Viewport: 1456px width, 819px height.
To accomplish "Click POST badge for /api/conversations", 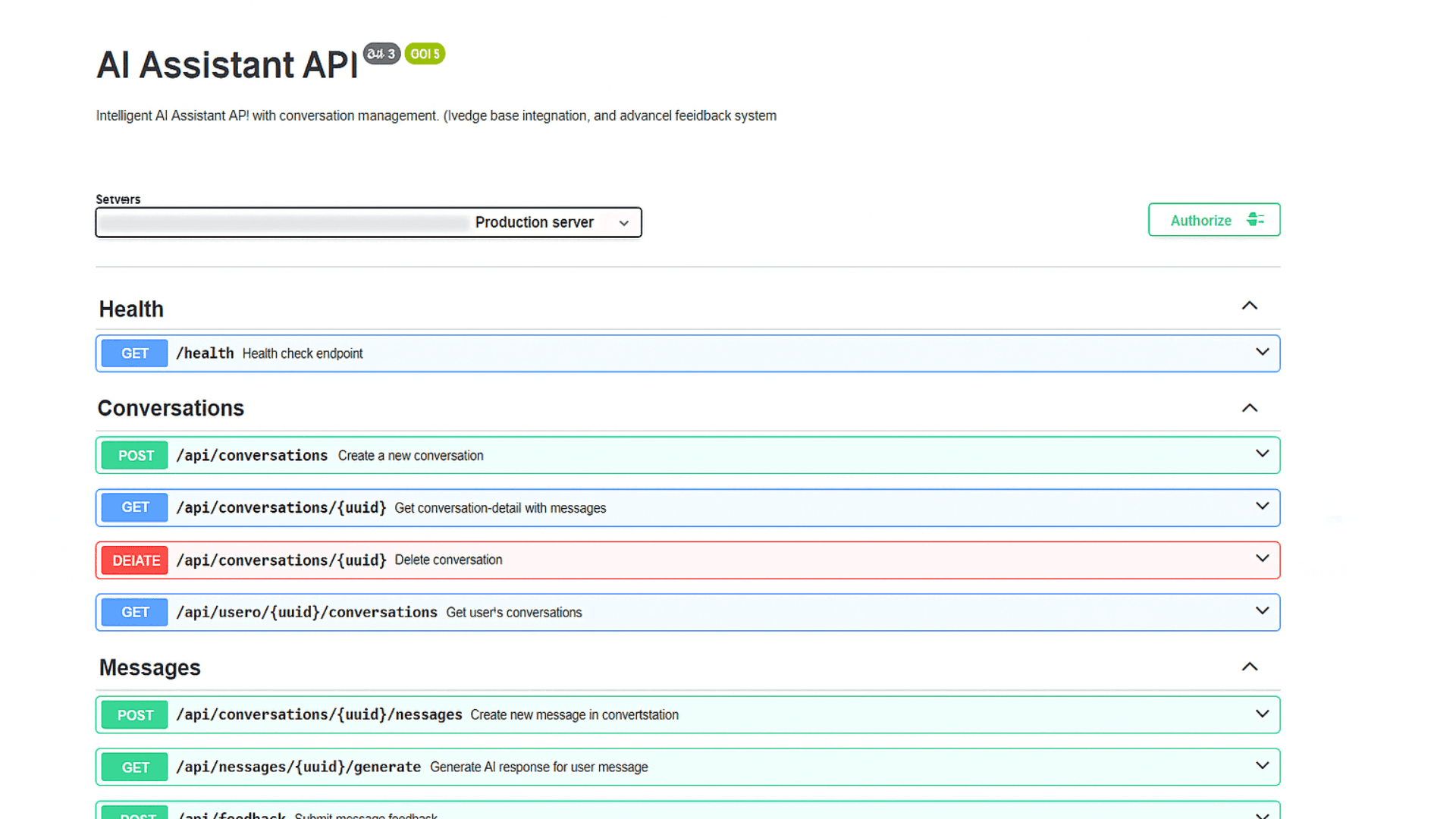I will 135,456.
